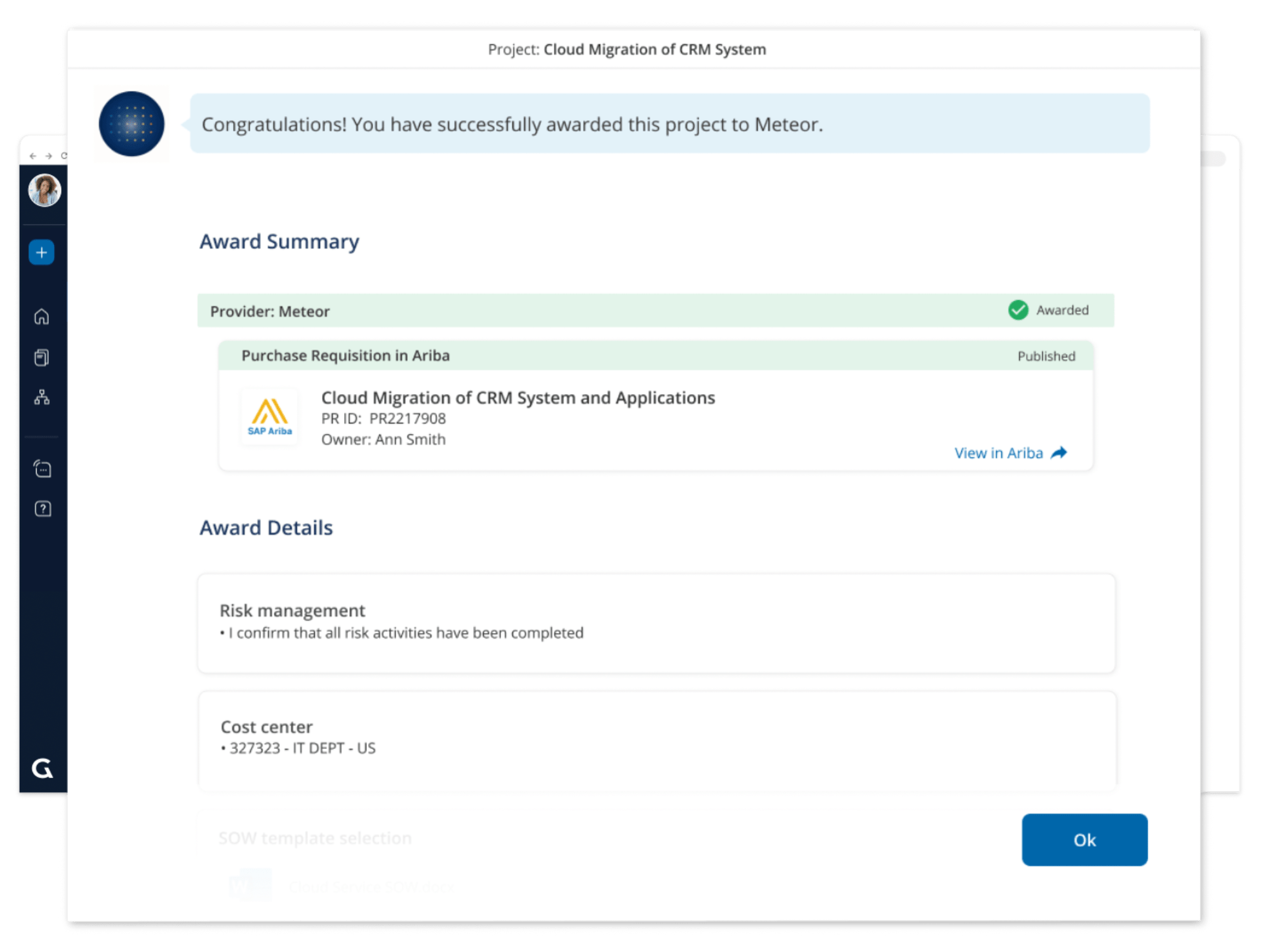Click the browser back arrow
The image size is (1270, 952).
click(33, 155)
